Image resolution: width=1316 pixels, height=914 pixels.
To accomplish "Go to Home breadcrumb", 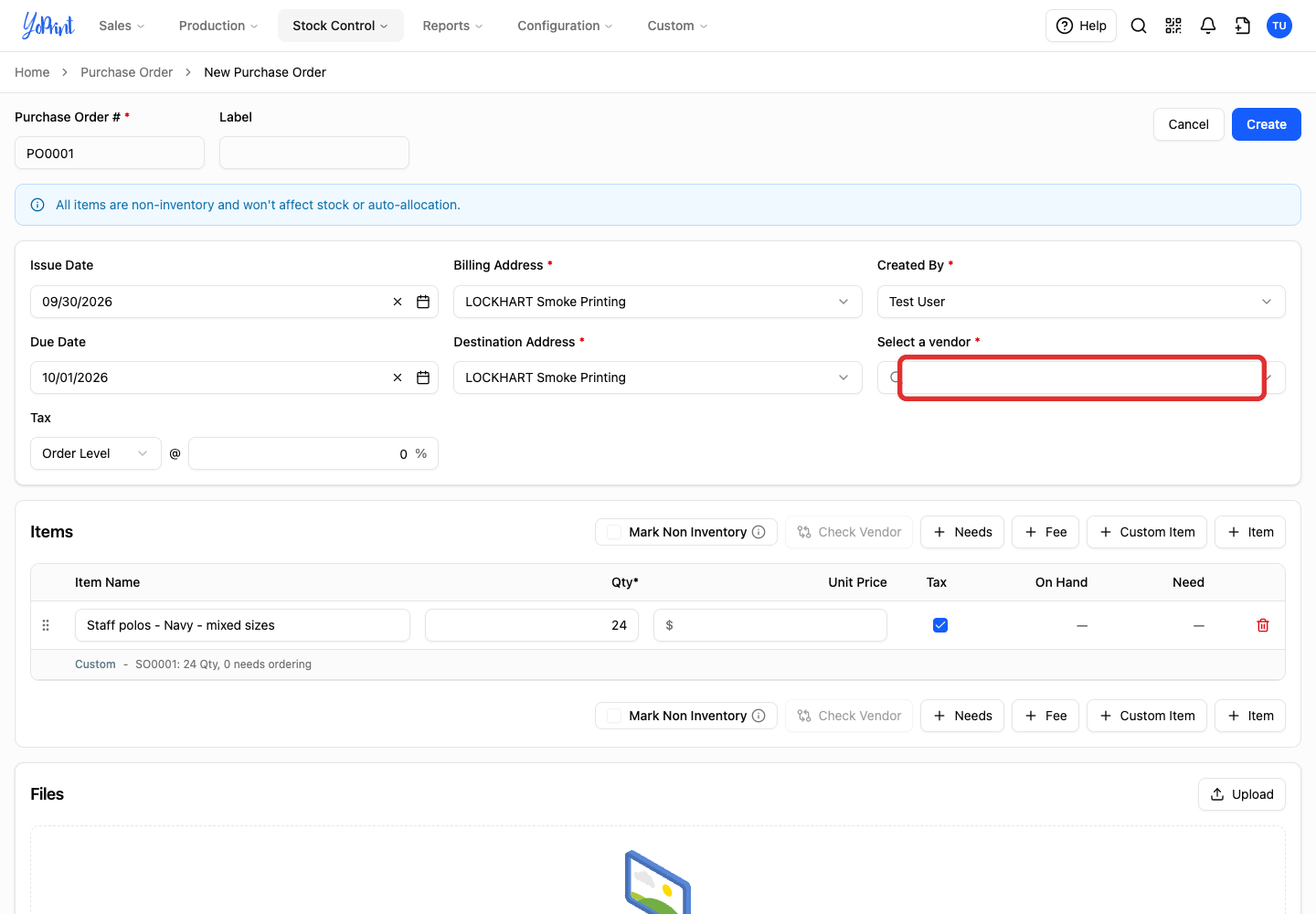I will click(x=32, y=72).
